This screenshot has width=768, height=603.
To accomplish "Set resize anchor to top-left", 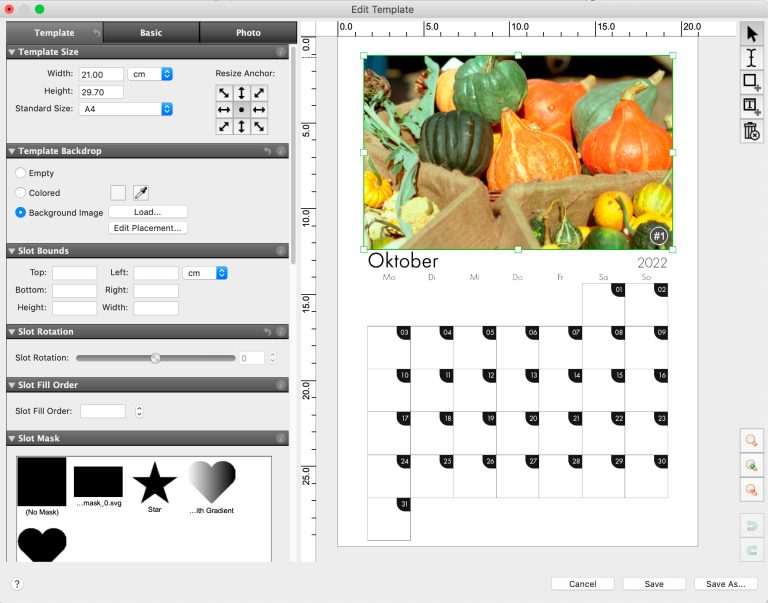I will (x=224, y=93).
